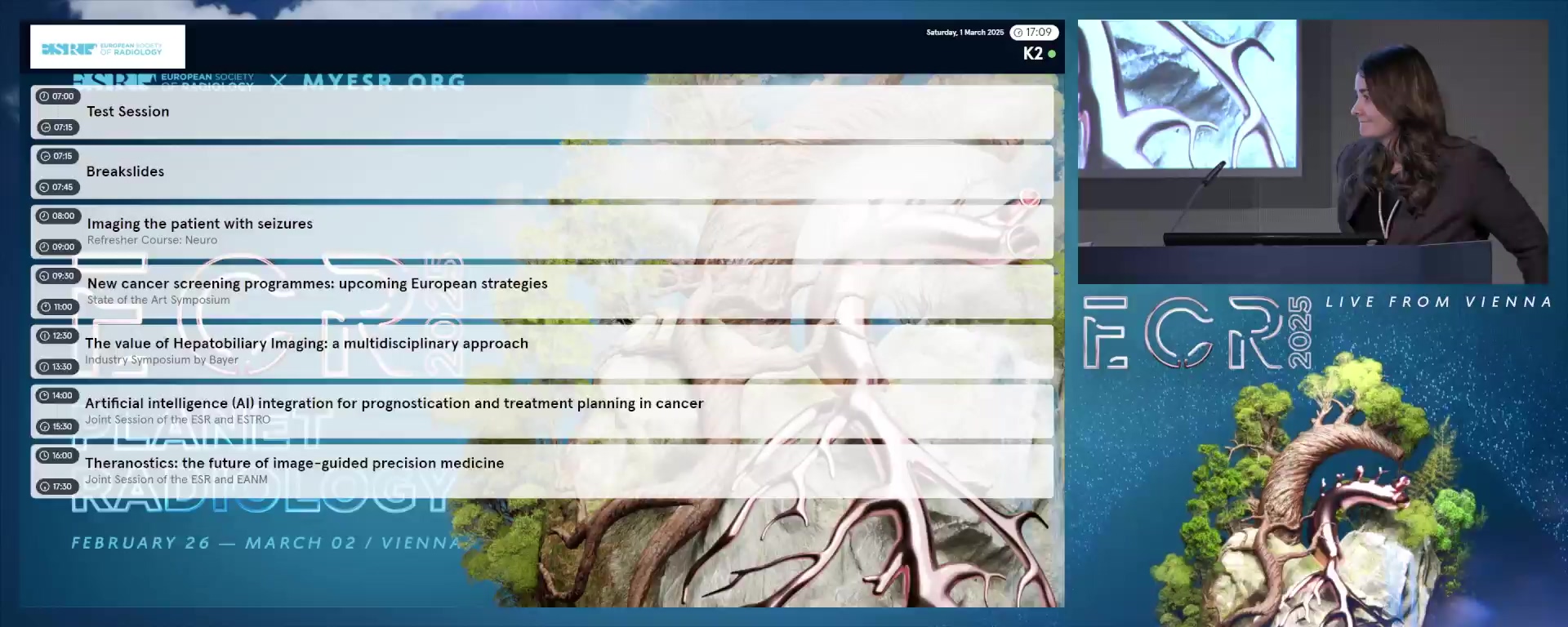The image size is (1568, 627).
Task: Click the Refresher Course: Neuro subtitle
Action: pos(152,240)
